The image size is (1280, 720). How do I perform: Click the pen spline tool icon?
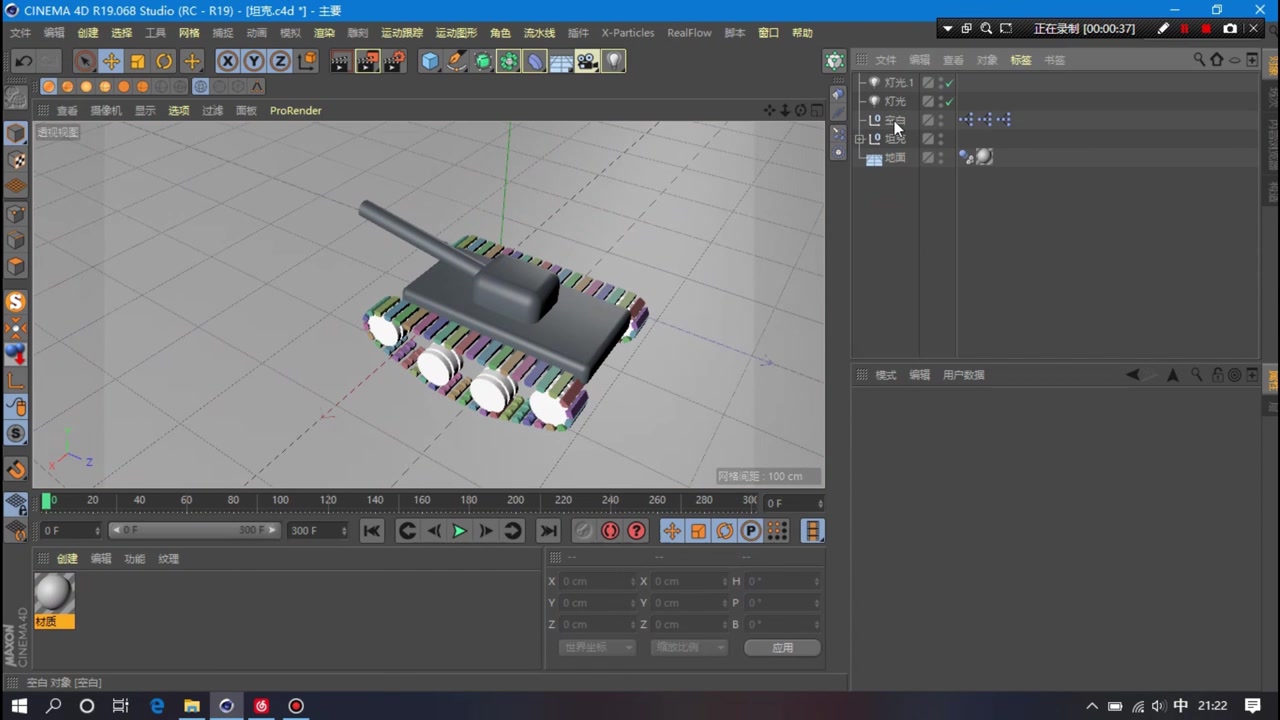click(456, 62)
